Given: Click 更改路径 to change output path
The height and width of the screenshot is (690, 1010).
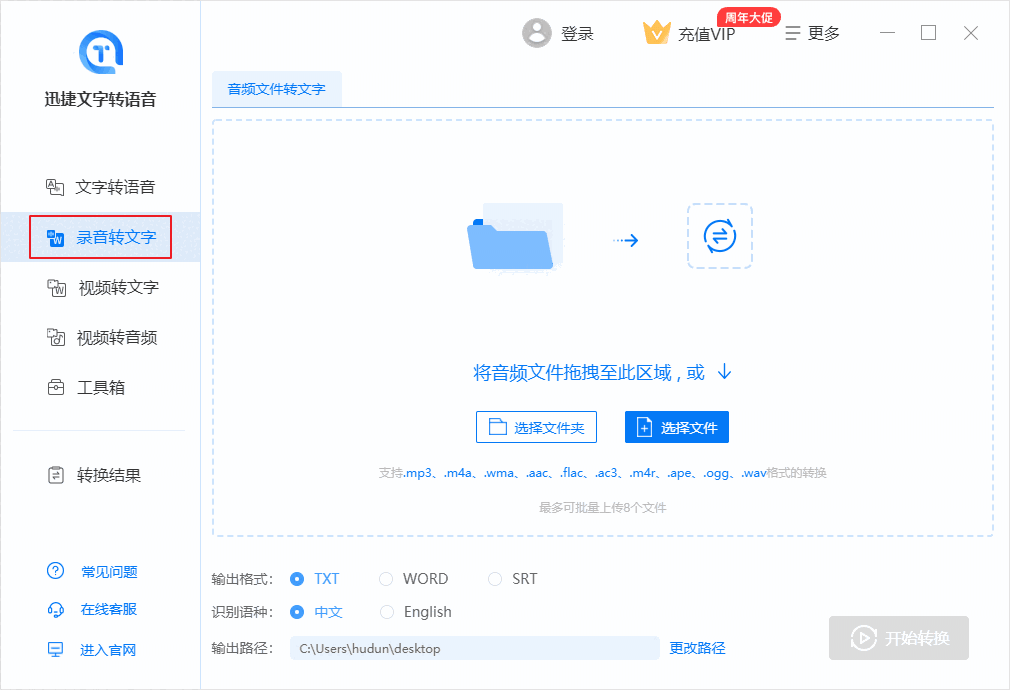Looking at the screenshot, I should (x=697, y=648).
